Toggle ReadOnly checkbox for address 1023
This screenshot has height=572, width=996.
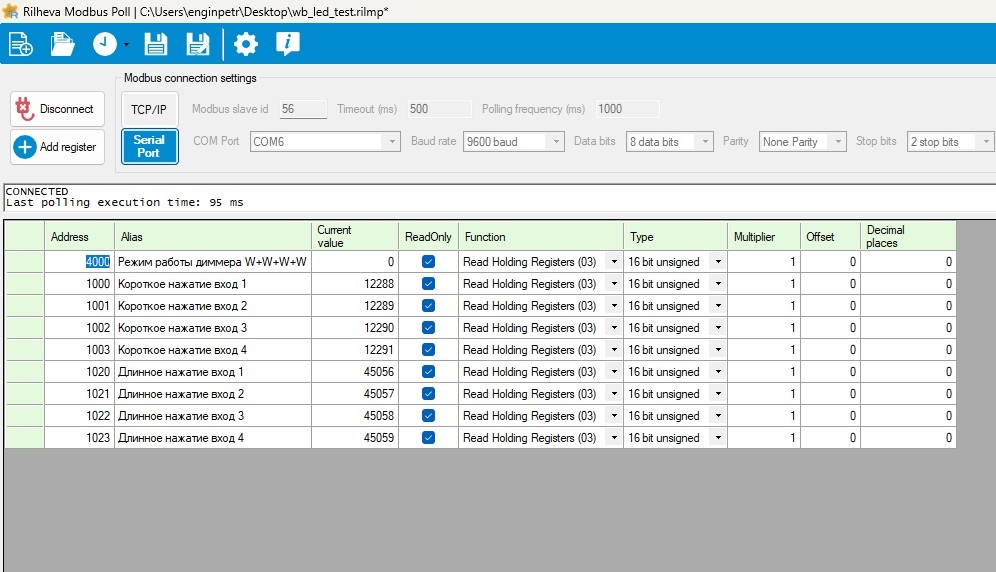pyautogui.click(x=428, y=438)
